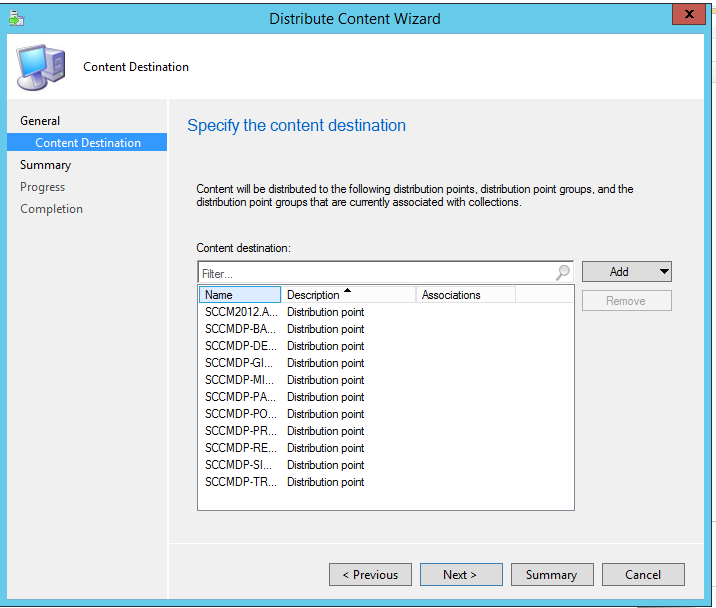The width and height of the screenshot is (716, 608).
Task: Select the SCCMDP-BA... row
Action: point(386,329)
